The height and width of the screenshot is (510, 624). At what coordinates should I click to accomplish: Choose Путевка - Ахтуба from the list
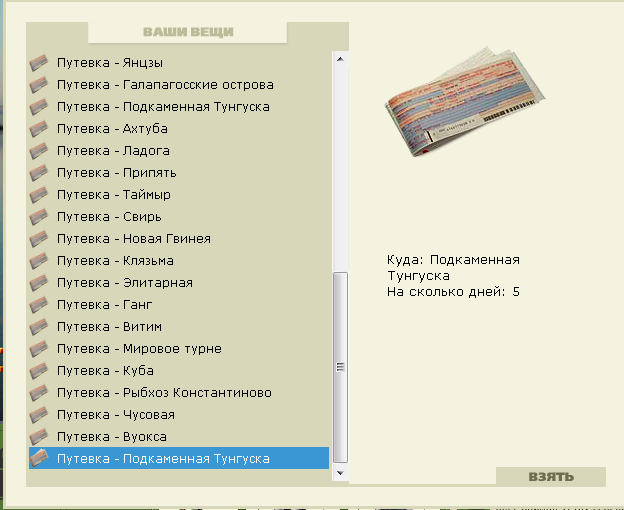[179, 129]
